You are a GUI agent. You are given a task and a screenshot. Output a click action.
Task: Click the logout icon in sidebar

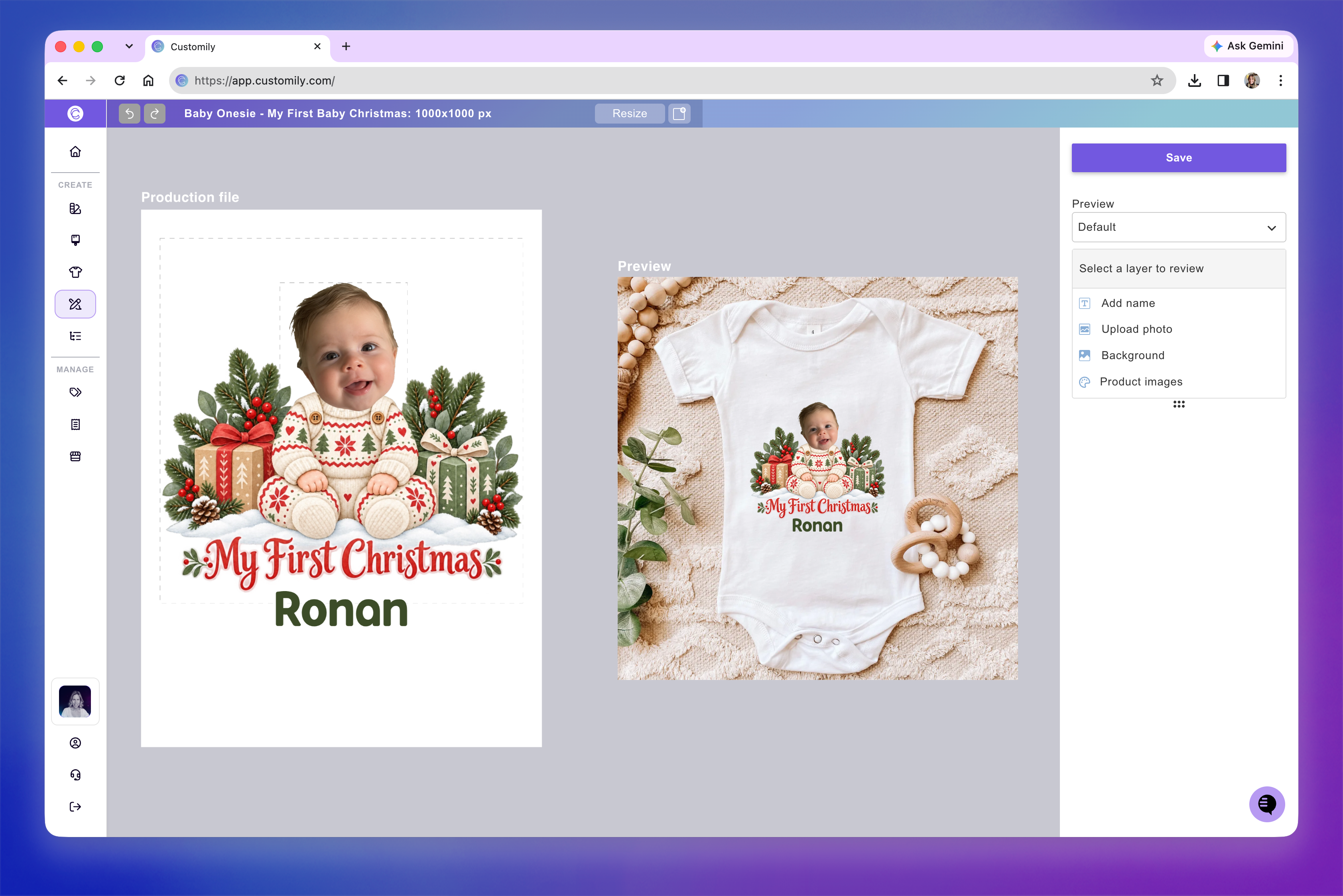point(75,807)
